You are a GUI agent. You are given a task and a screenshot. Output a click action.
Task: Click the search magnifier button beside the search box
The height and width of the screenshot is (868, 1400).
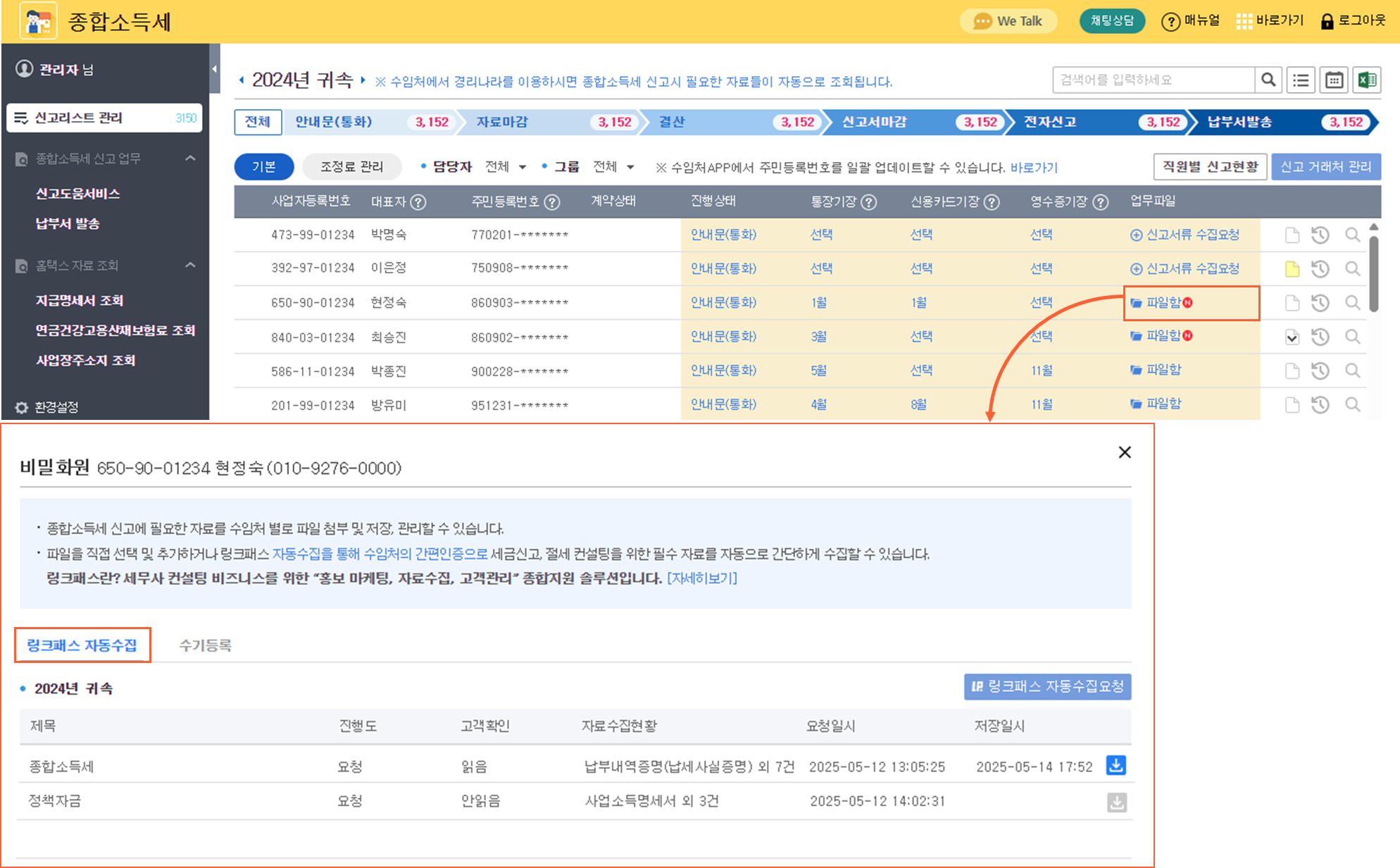tap(1268, 80)
